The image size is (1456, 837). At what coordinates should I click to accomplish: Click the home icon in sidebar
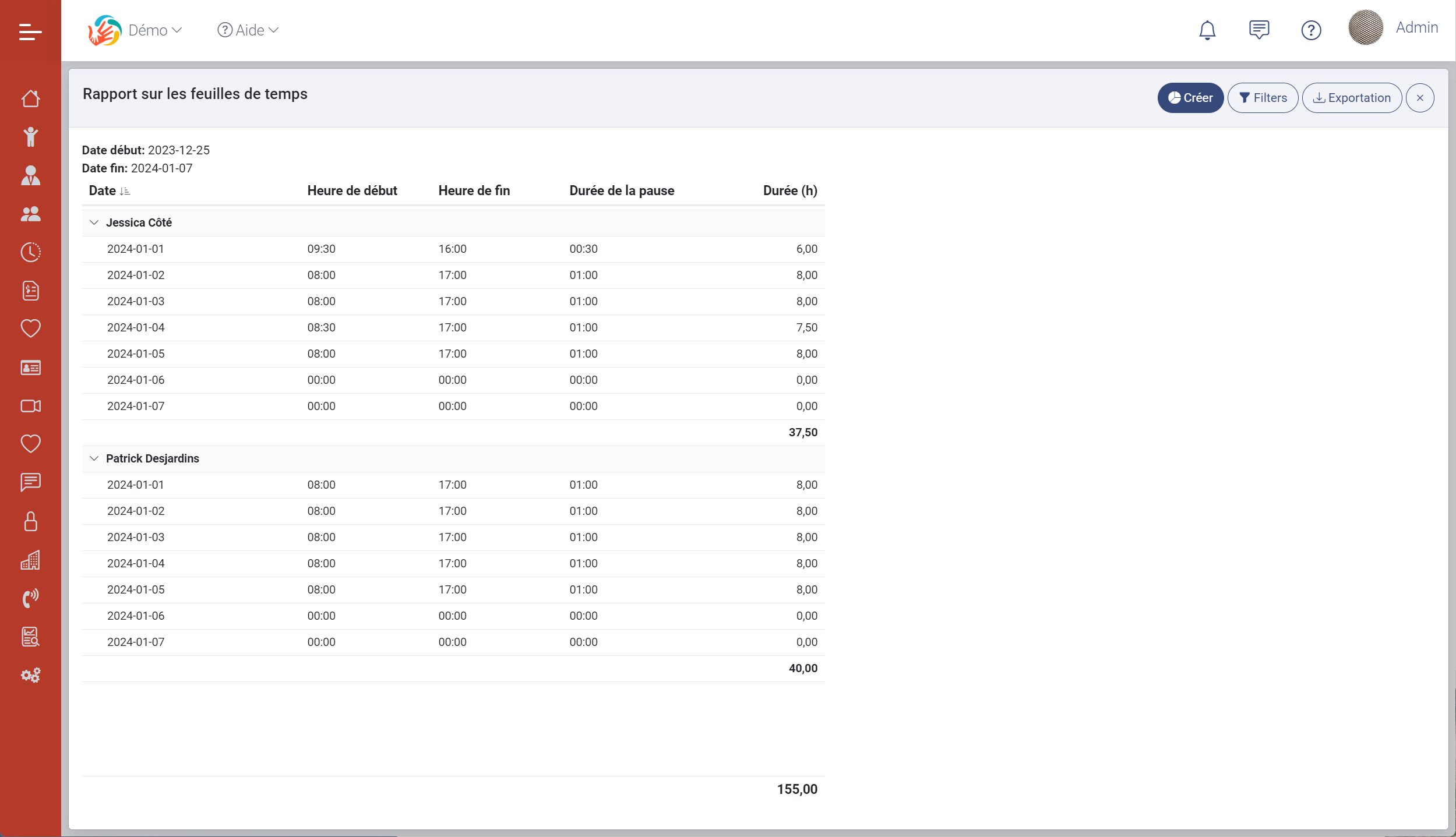point(30,98)
